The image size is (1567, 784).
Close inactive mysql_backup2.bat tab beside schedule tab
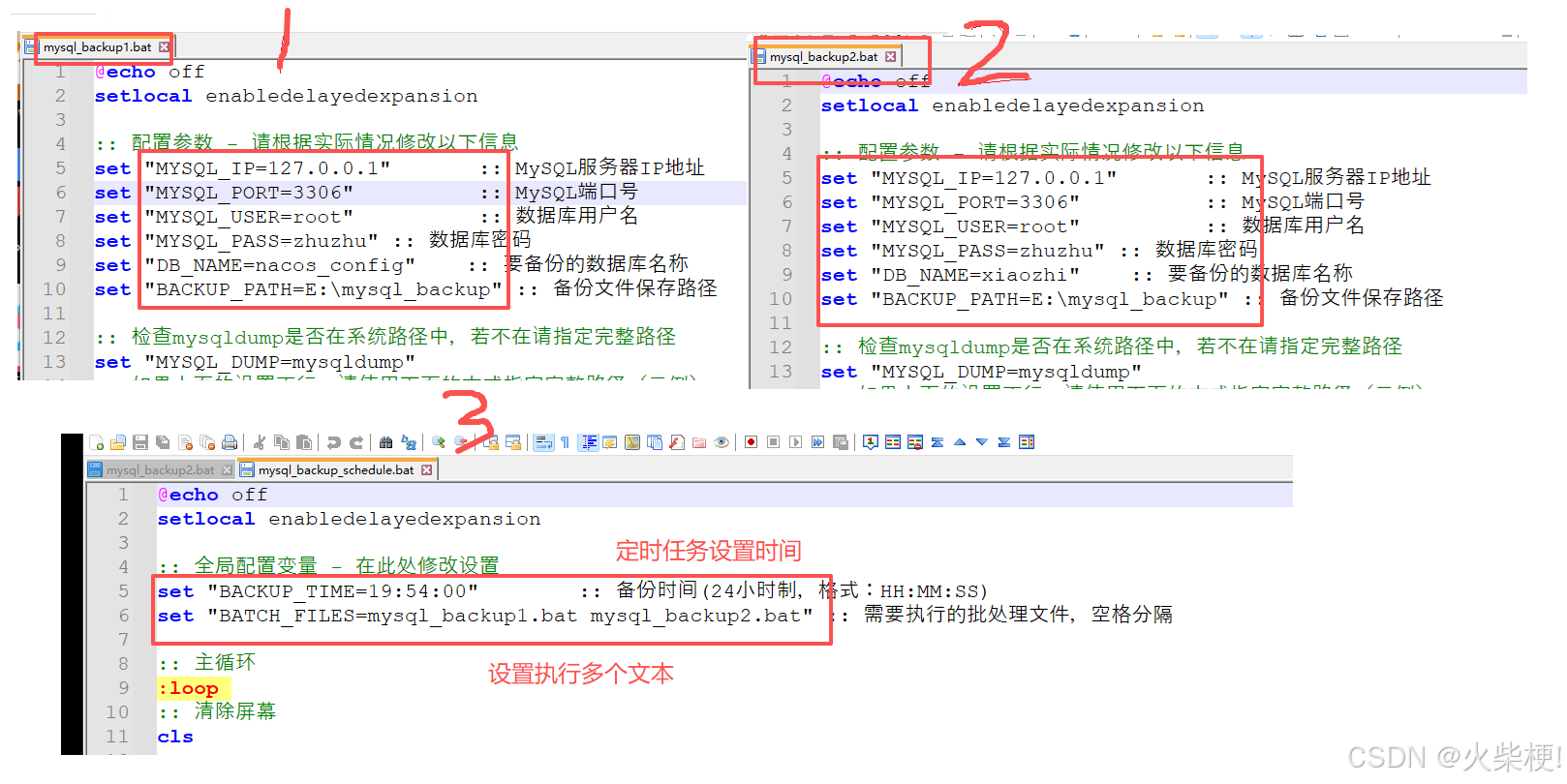227,469
